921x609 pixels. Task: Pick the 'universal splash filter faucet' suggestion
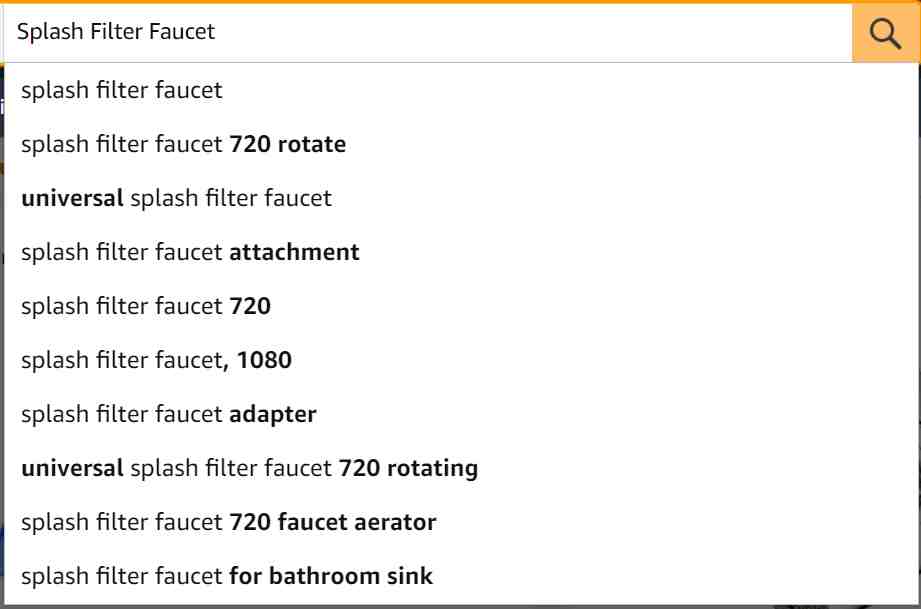[461, 198]
